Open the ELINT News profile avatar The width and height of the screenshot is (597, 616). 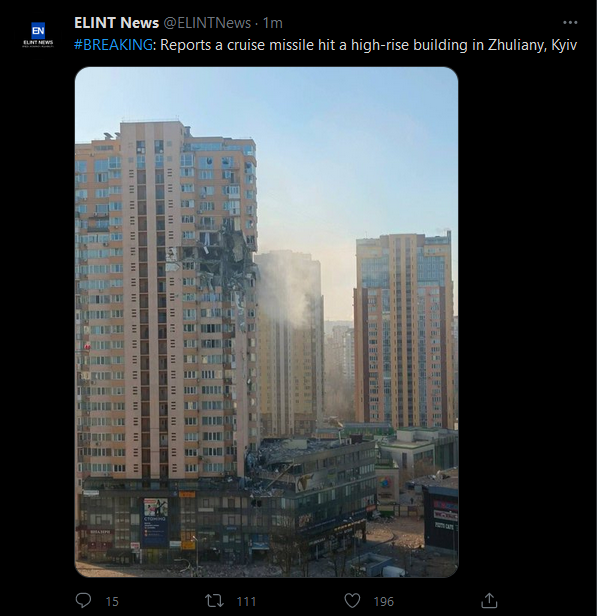click(38, 35)
